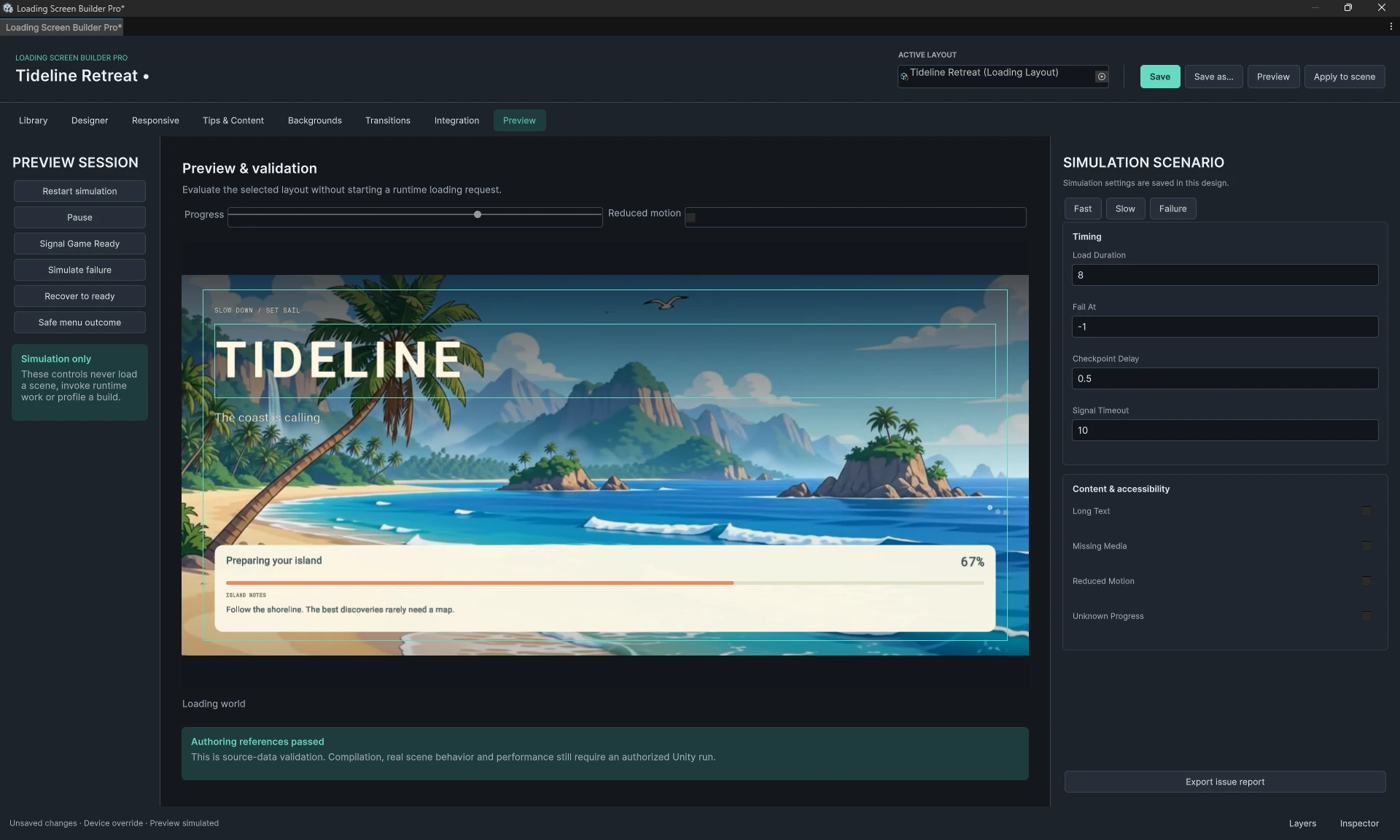Image resolution: width=1400 pixels, height=840 pixels.
Task: Open the object picker for Active Layout
Action: coord(1101,77)
